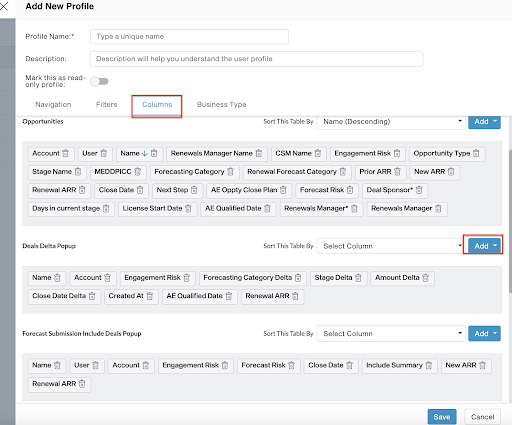Delete the Next Step column

click(x=194, y=190)
